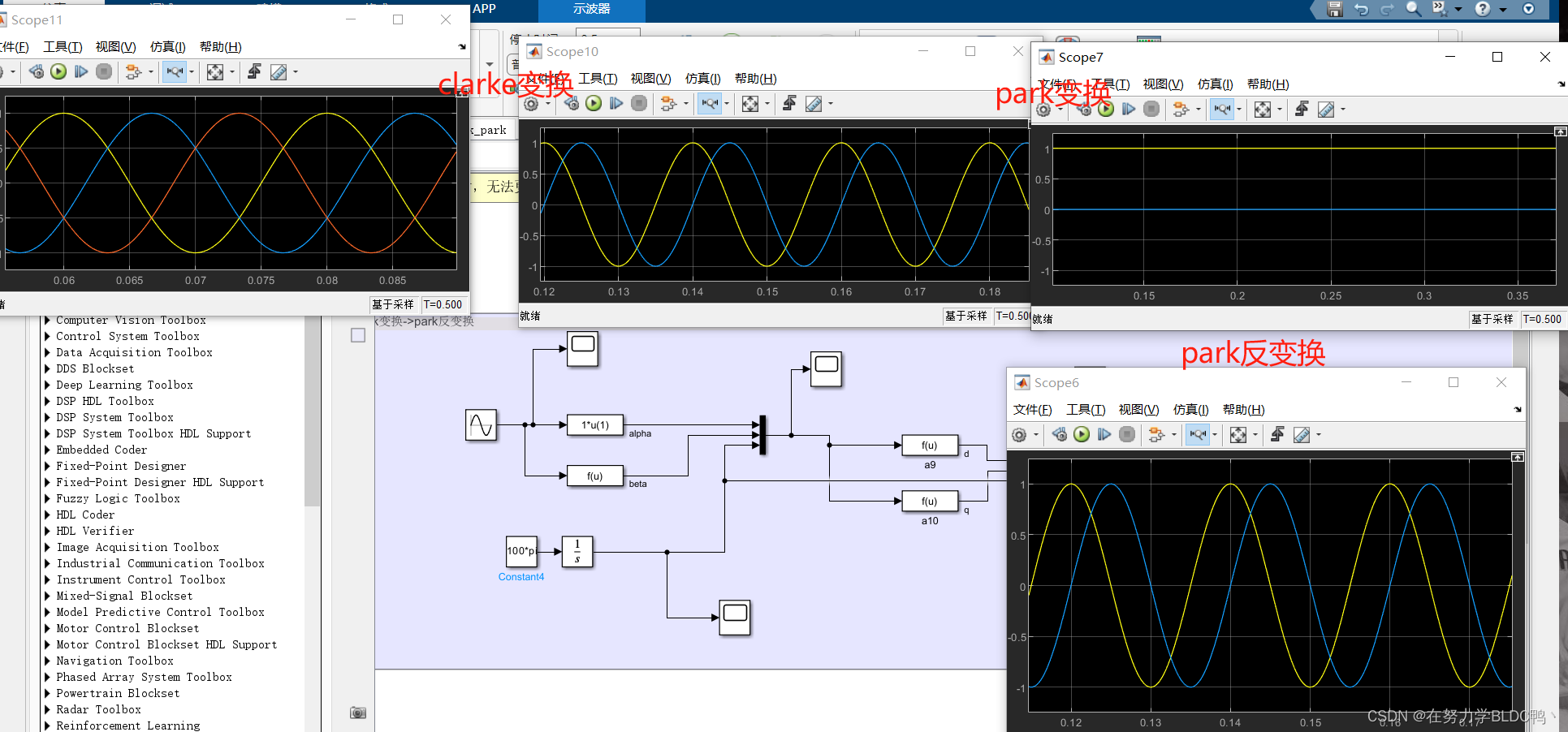The image size is (1568, 732).
Task: Library browser vertical scrollbar
Action: 313,411
